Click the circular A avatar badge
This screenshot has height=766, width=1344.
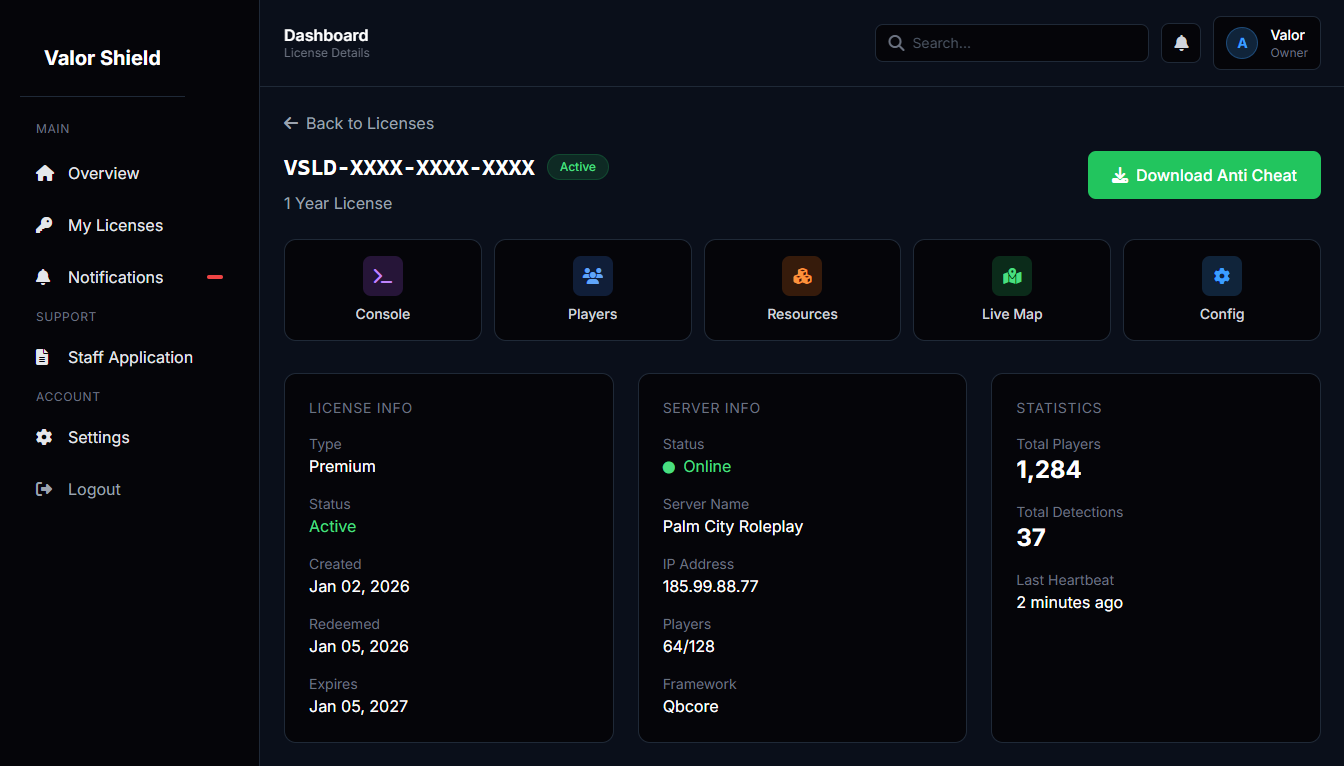(x=1242, y=42)
